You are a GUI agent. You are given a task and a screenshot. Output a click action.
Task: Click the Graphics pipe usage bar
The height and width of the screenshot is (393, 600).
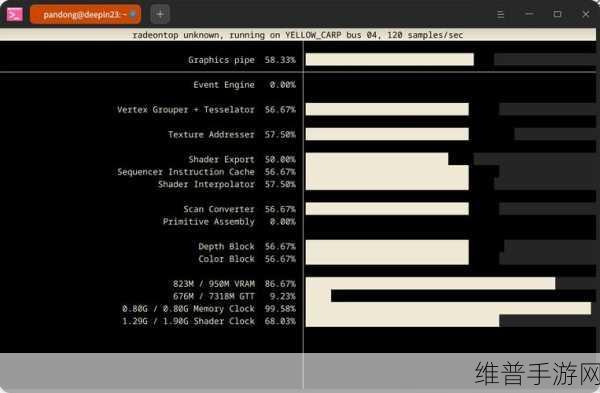(x=390, y=60)
